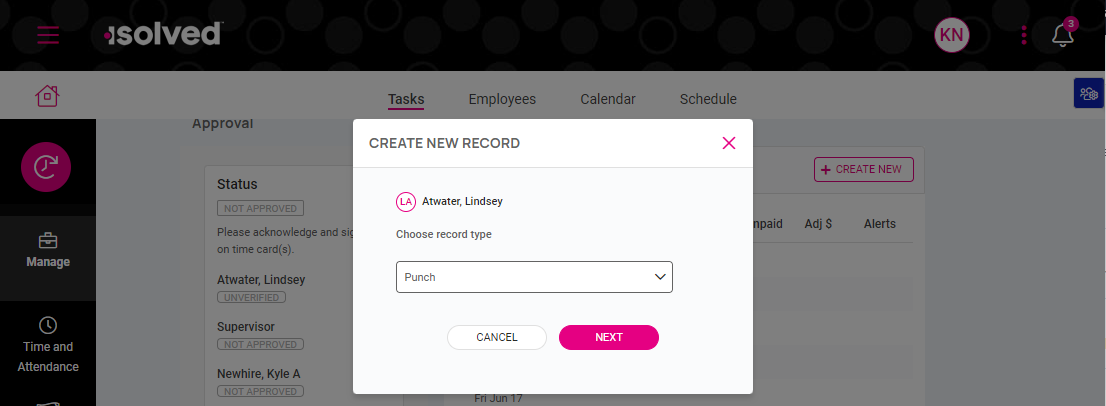Select the Tasks tab
1106x406 pixels.
(406, 99)
